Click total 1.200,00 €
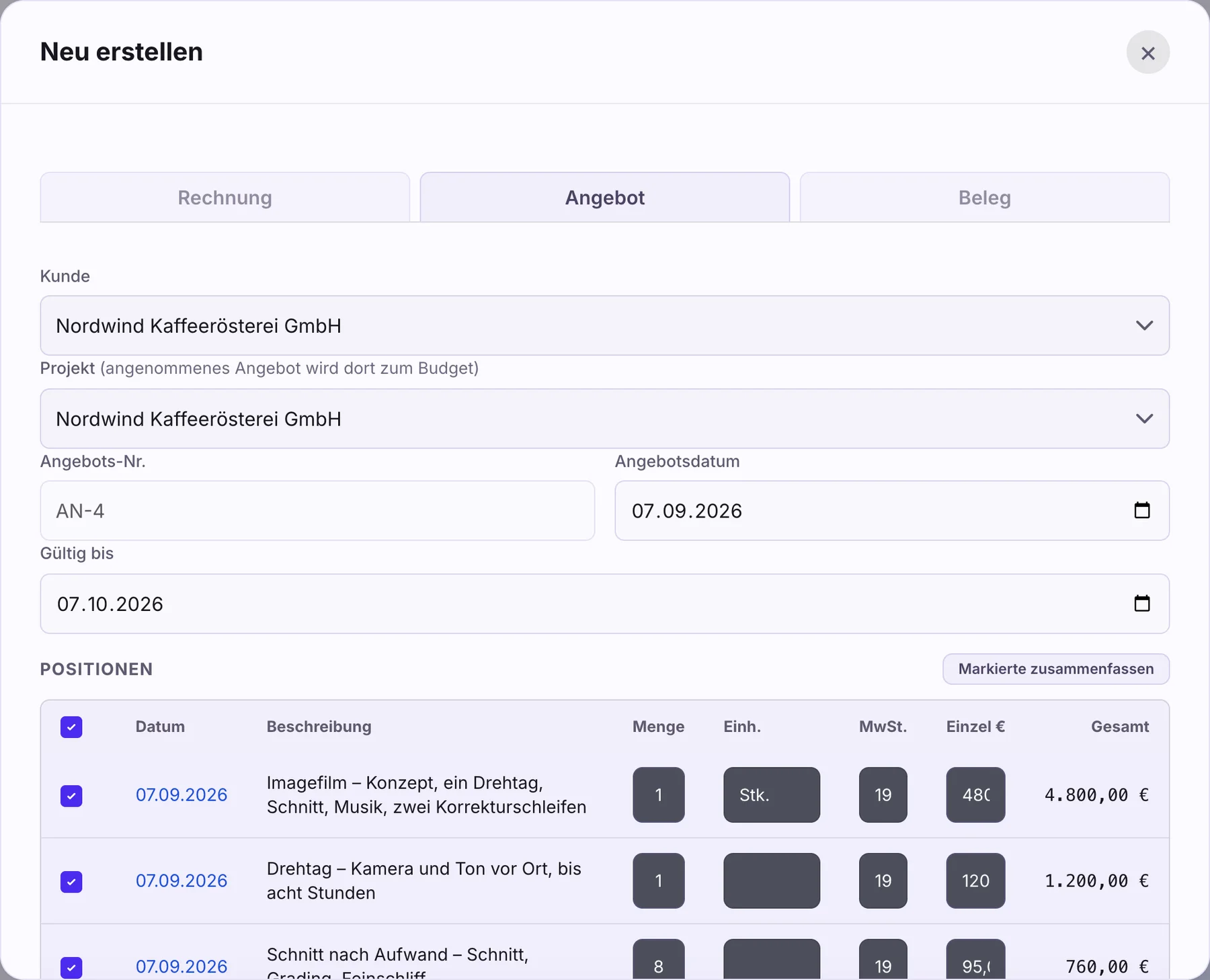 [1096, 881]
